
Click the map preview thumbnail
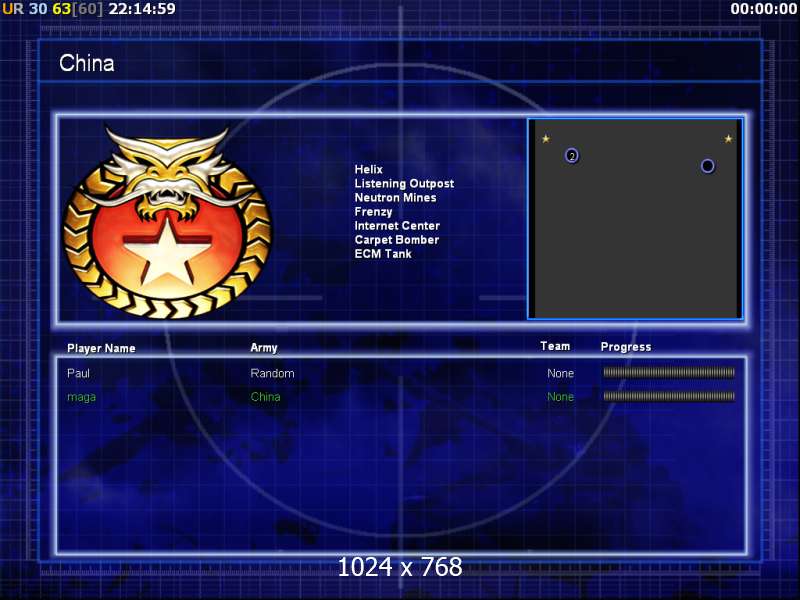(x=635, y=219)
